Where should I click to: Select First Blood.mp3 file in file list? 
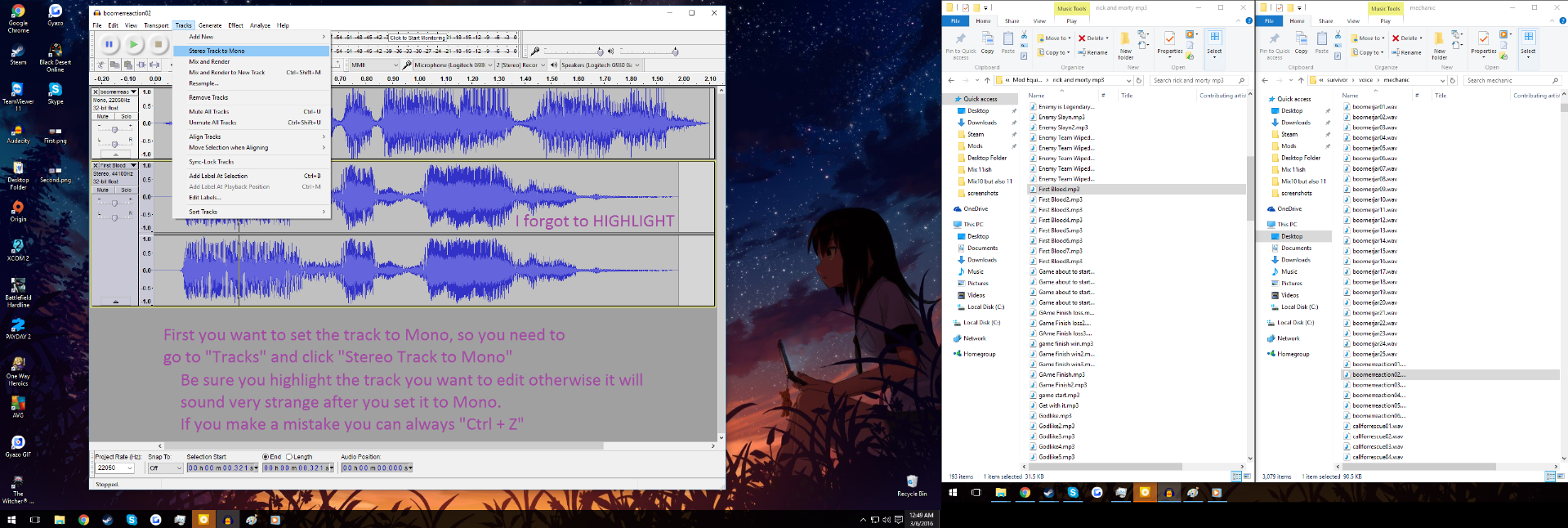pos(1137,189)
